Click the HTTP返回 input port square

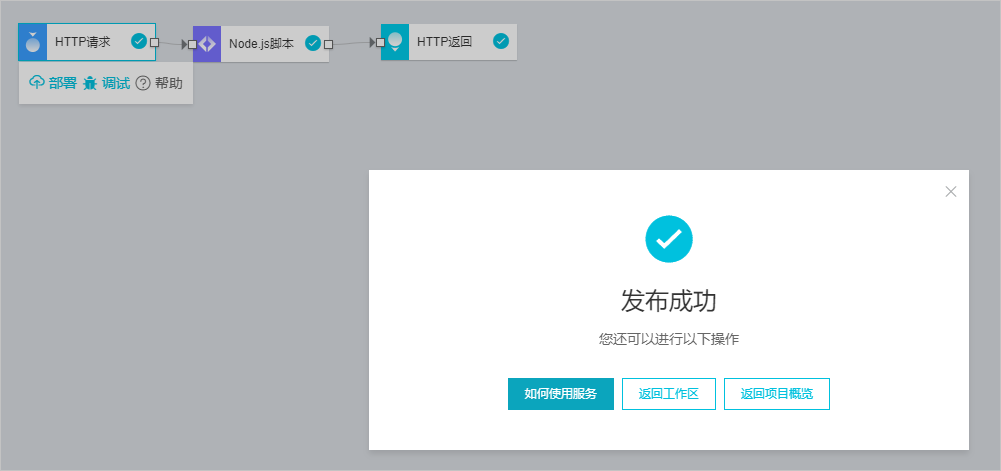[380, 43]
